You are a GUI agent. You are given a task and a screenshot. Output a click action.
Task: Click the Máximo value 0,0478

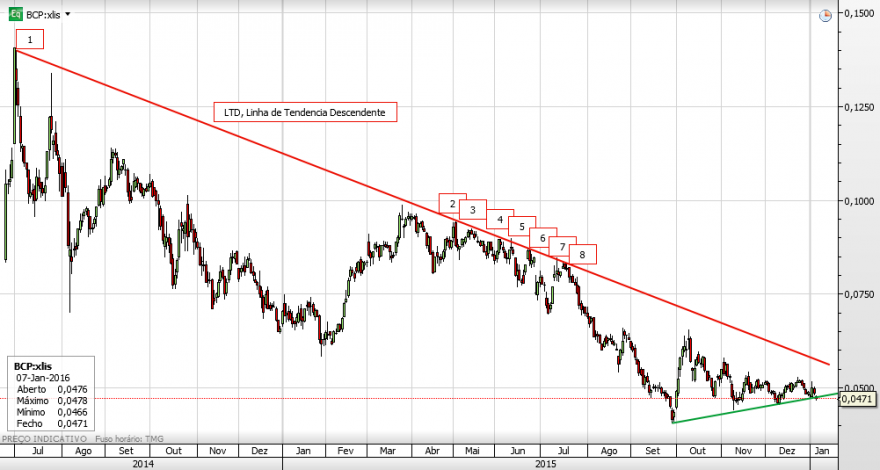(x=72, y=401)
